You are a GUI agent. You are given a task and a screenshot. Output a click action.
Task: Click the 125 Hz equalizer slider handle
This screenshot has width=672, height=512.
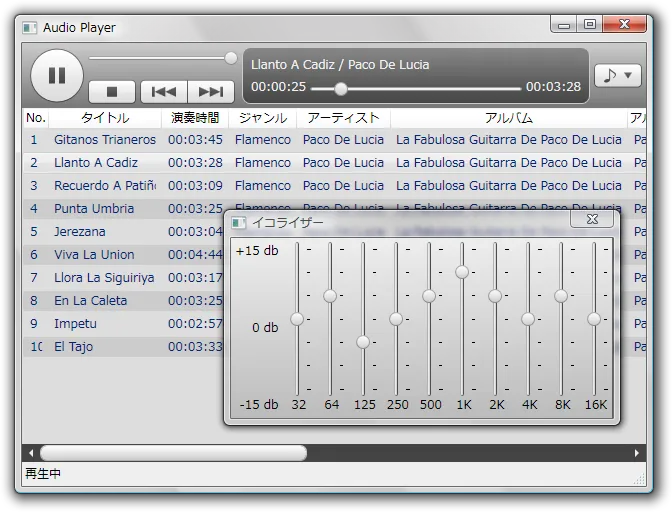point(363,342)
